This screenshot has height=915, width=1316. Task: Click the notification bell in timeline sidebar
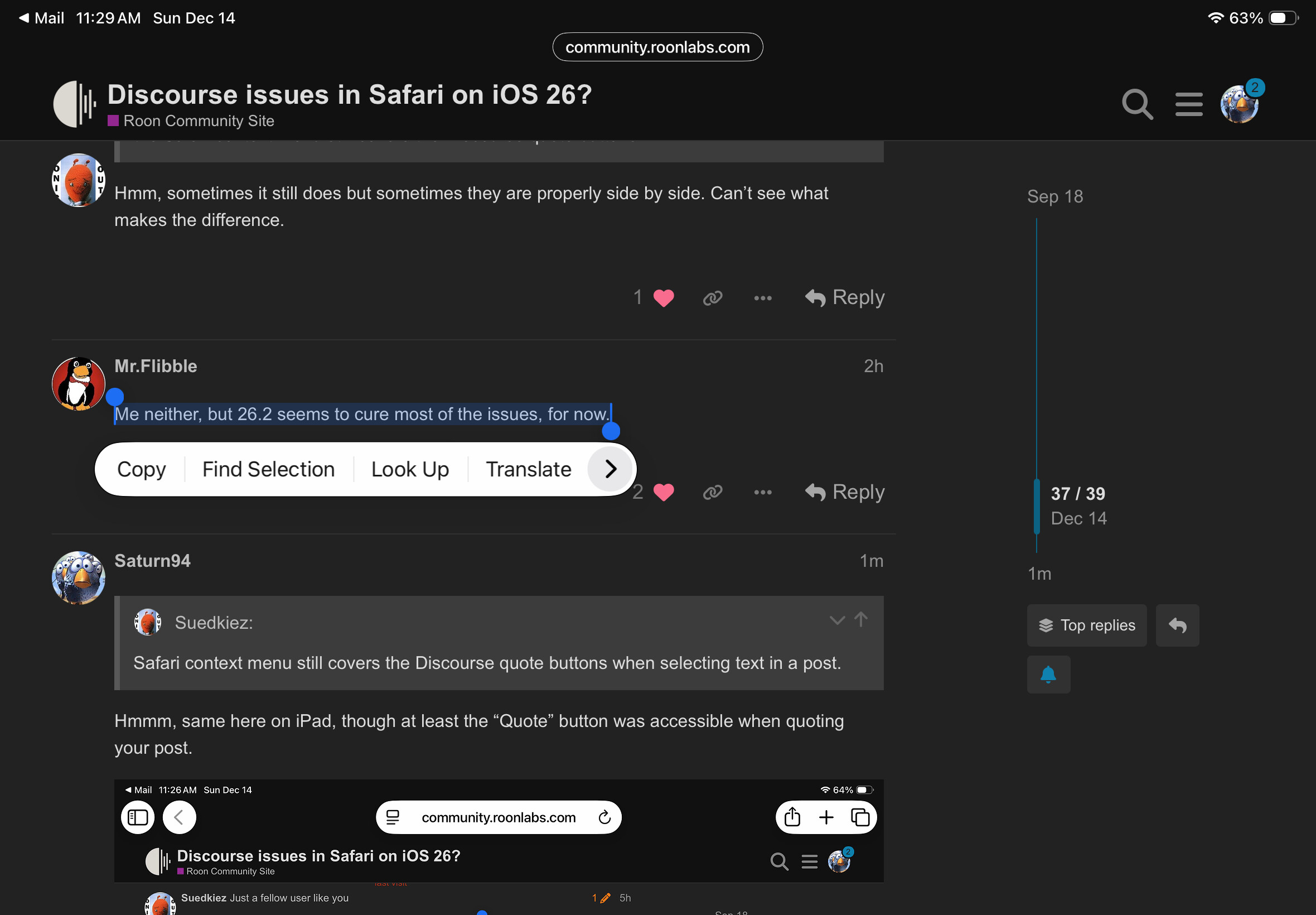[1048, 675]
